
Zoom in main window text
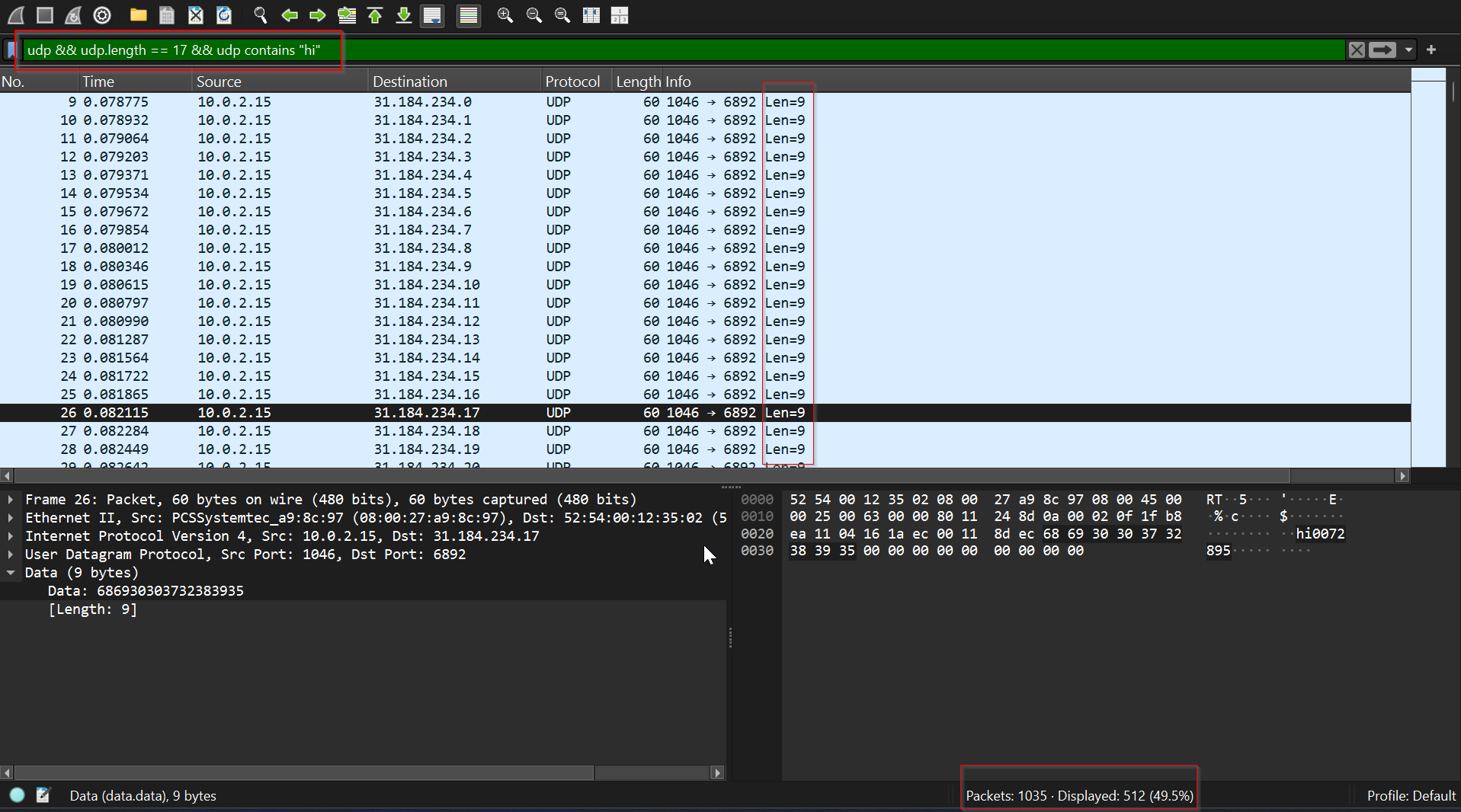pyautogui.click(x=505, y=15)
